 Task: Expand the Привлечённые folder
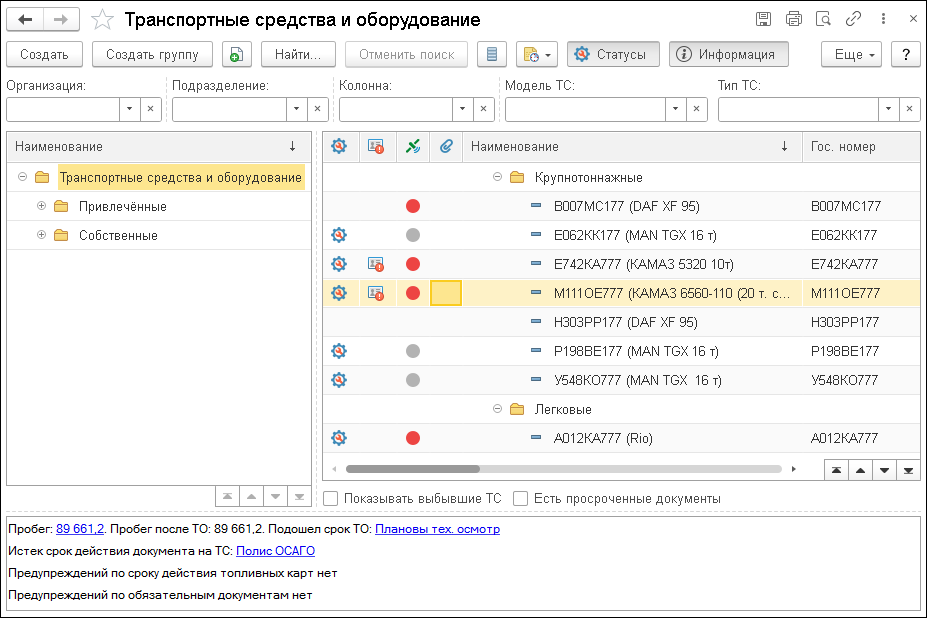[x=41, y=206]
